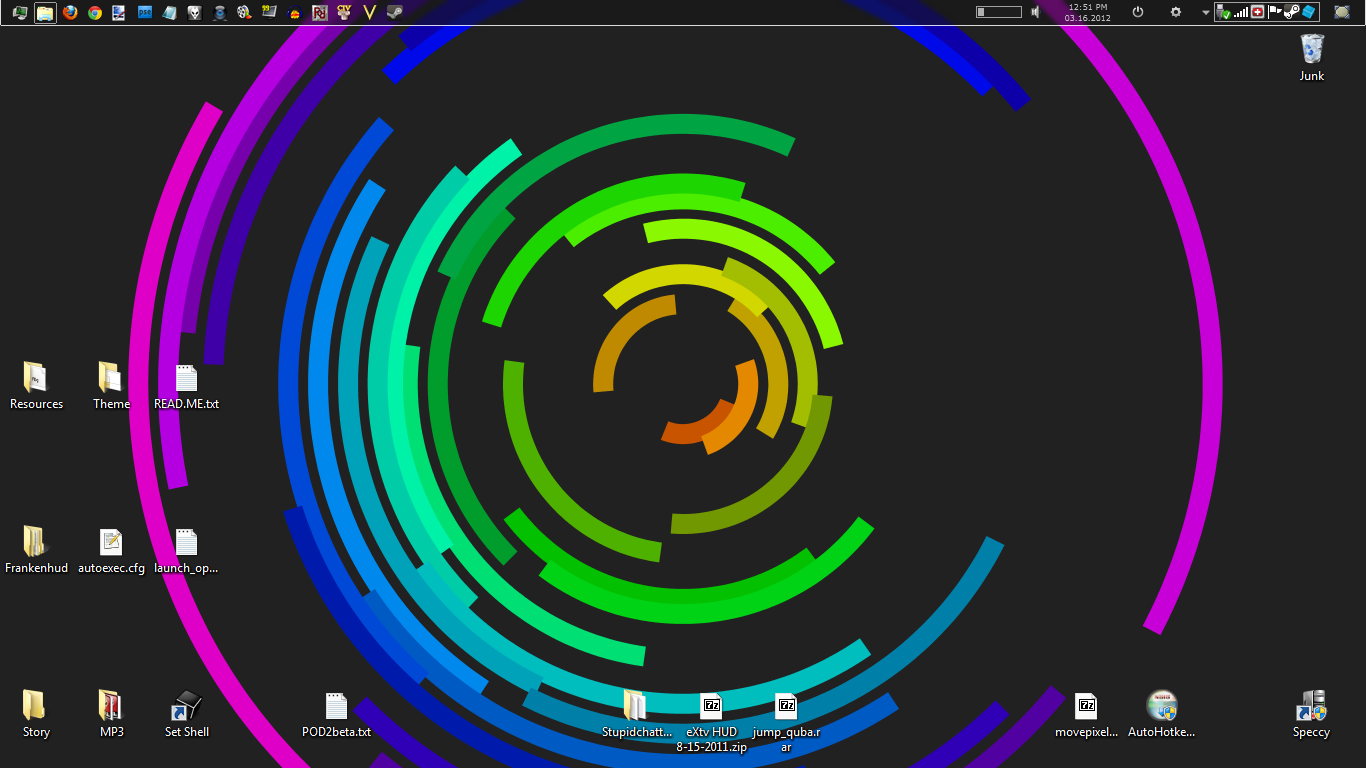Select the Theme folder on desktop
This screenshot has height=768, width=1366.
tap(111, 386)
